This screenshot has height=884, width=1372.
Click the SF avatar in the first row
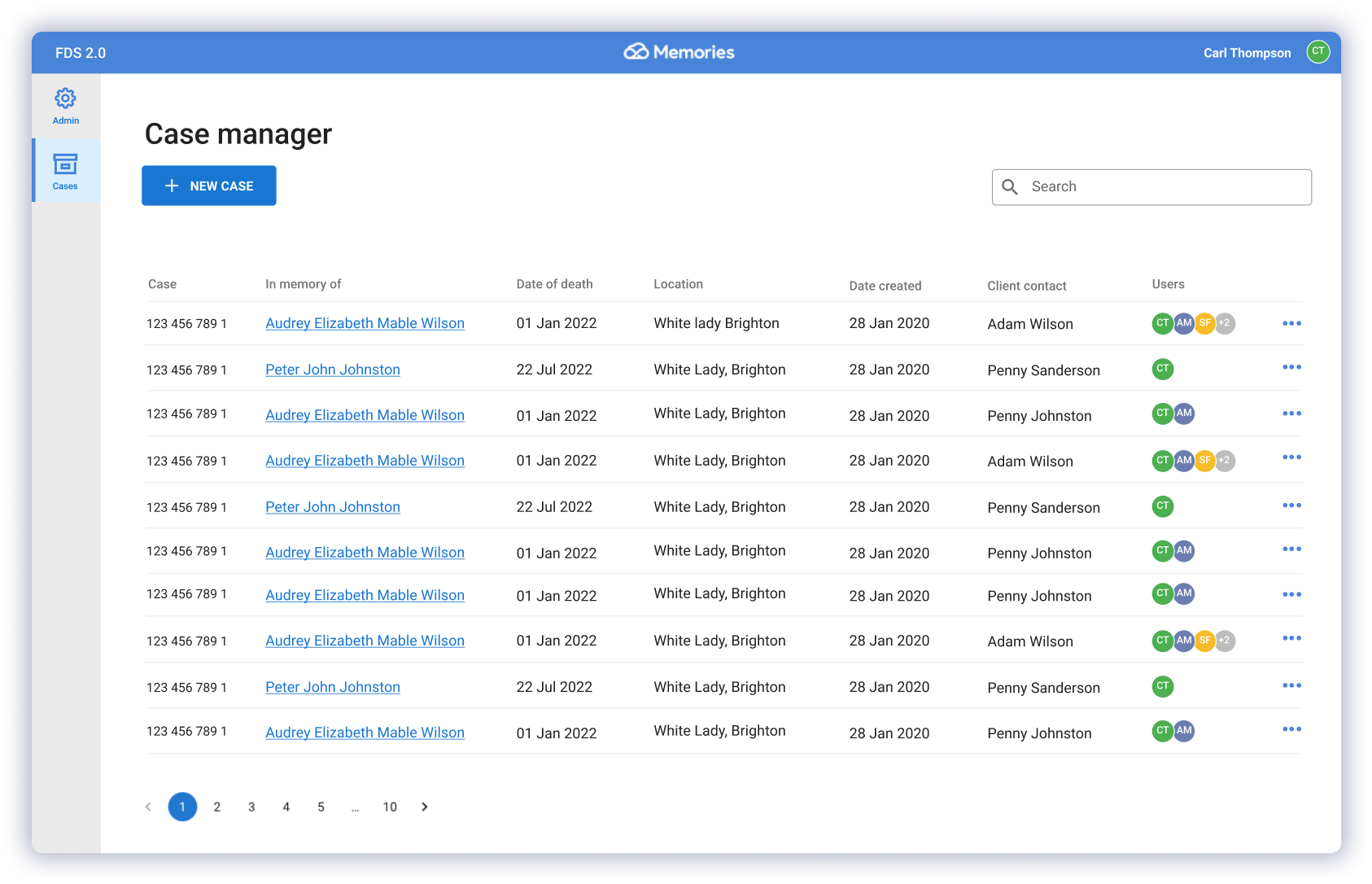[x=1204, y=324]
